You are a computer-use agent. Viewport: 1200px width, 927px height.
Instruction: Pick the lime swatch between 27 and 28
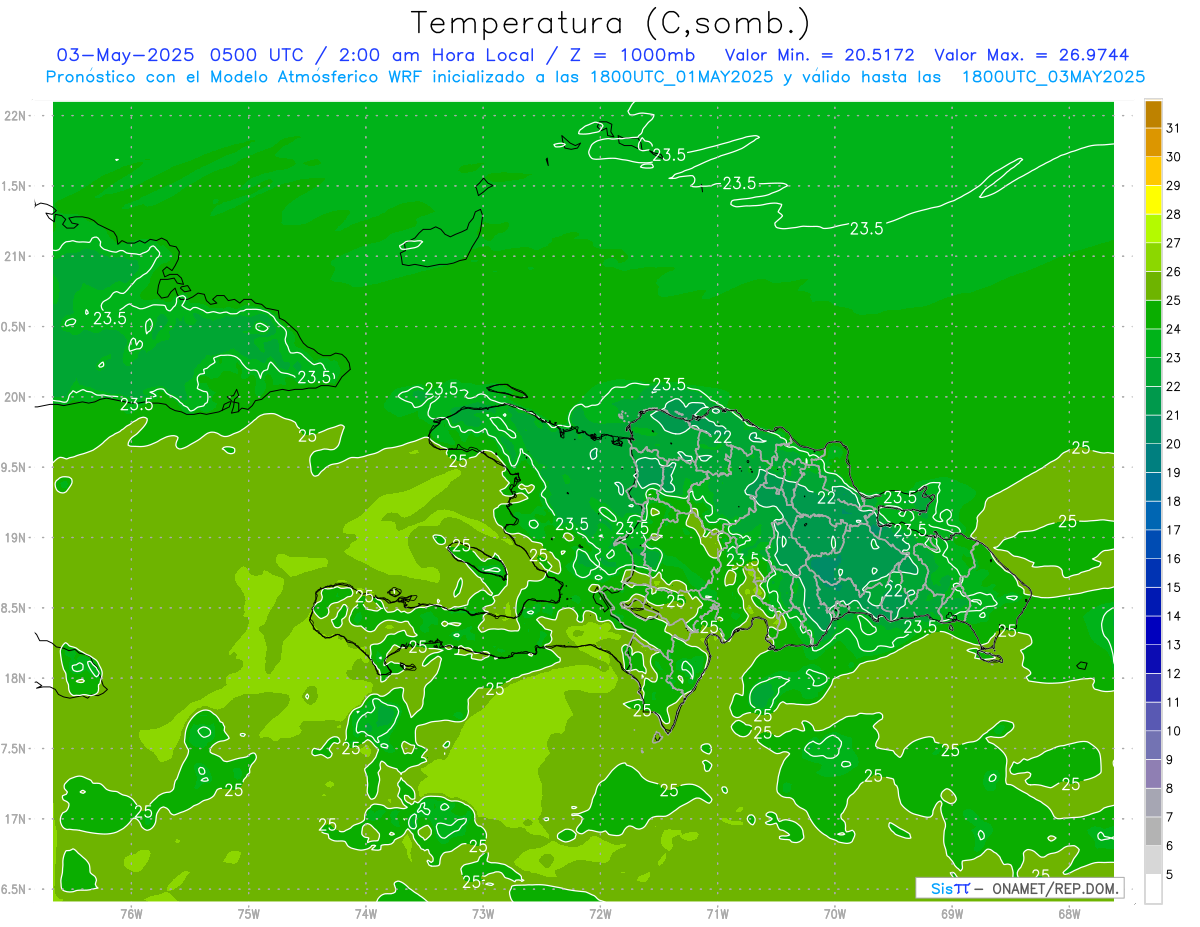click(1153, 228)
